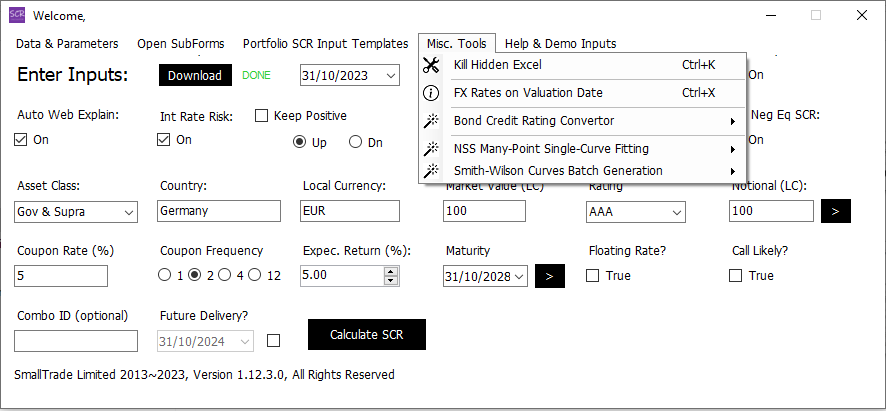
Task: Click the Smith-Wilson Curves wand icon
Action: pos(431,171)
